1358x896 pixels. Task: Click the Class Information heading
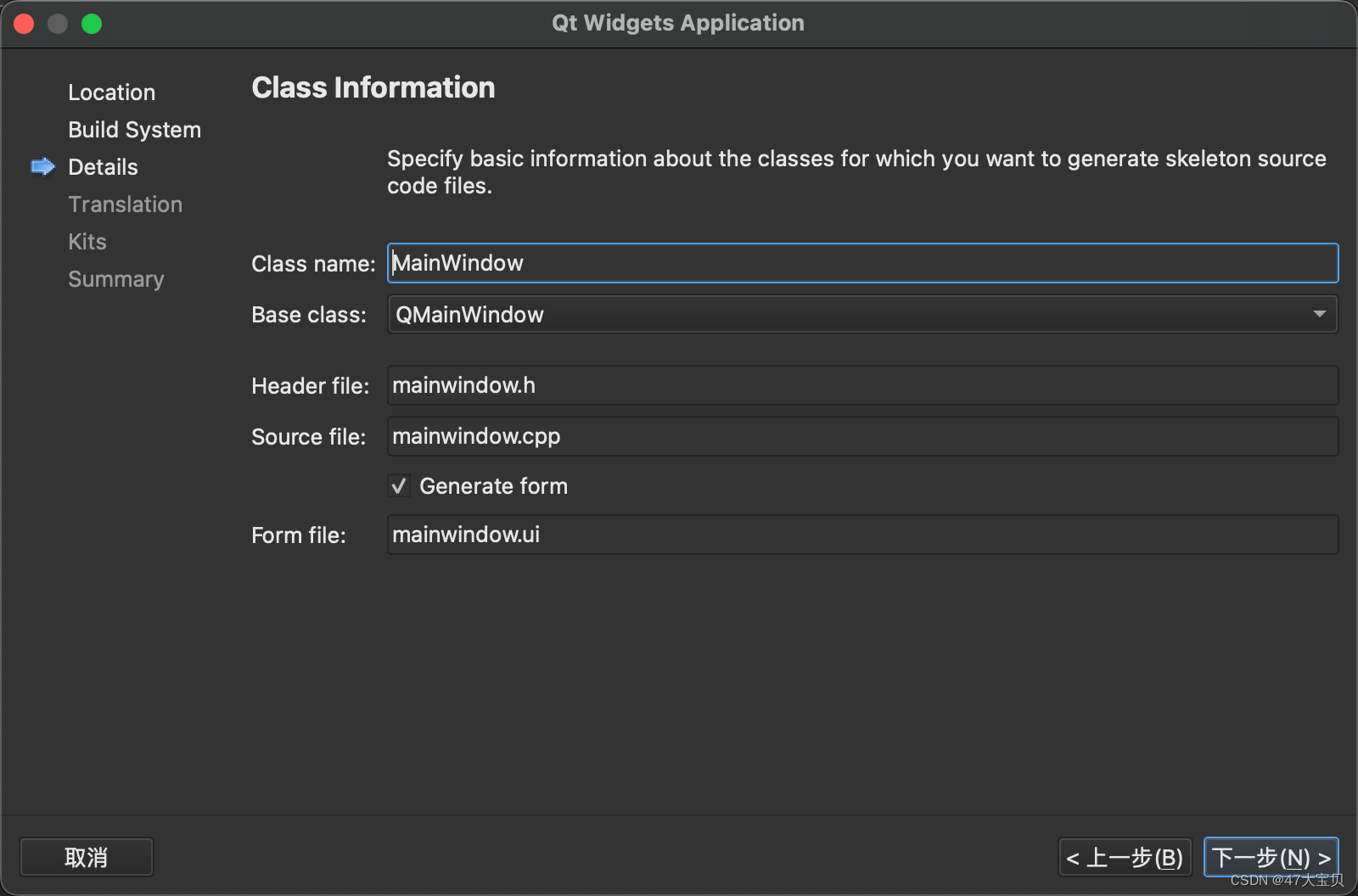coord(373,87)
